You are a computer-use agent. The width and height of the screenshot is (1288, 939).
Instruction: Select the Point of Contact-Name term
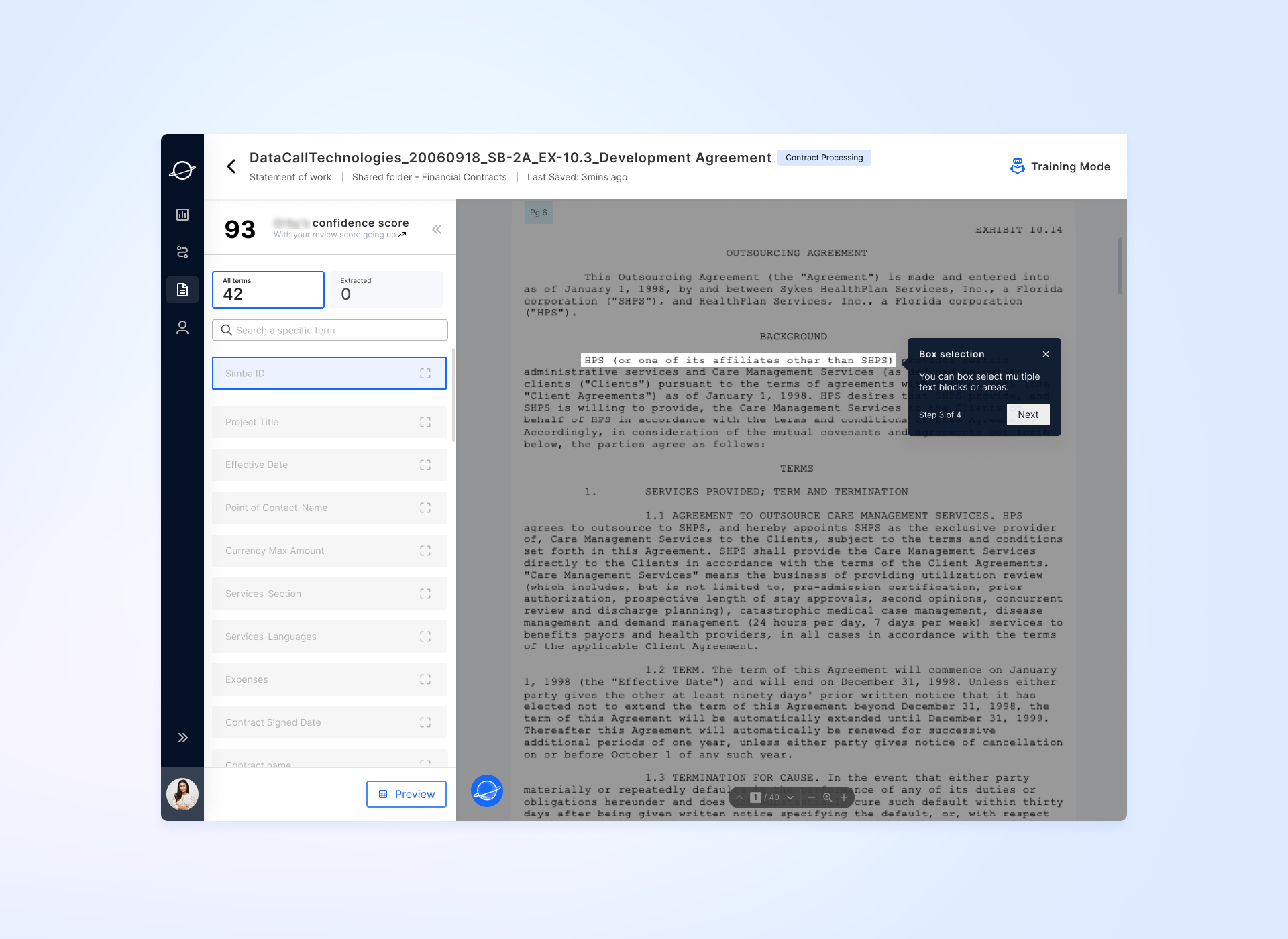pyautogui.click(x=329, y=508)
